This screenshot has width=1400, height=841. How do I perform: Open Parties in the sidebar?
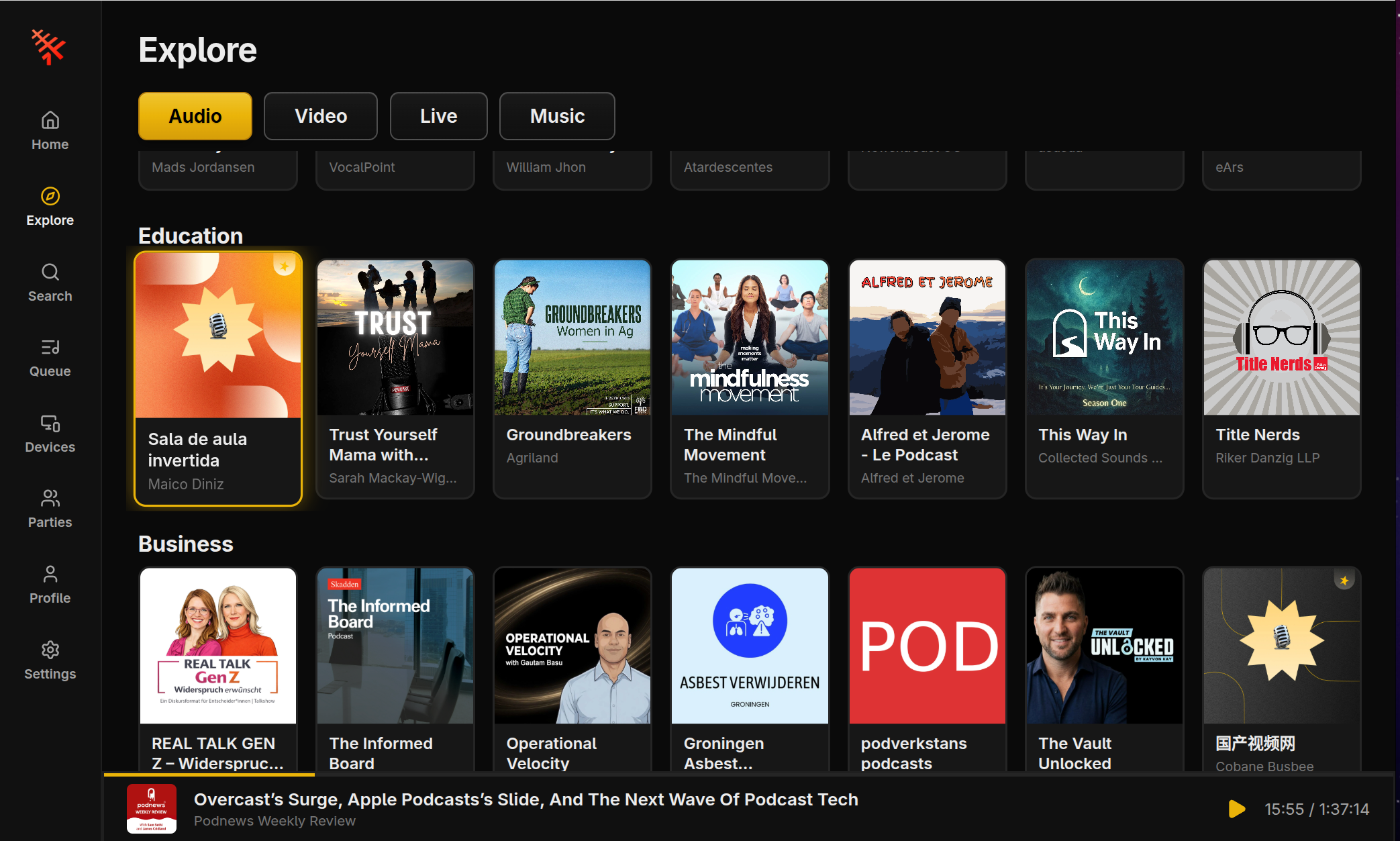(50, 509)
